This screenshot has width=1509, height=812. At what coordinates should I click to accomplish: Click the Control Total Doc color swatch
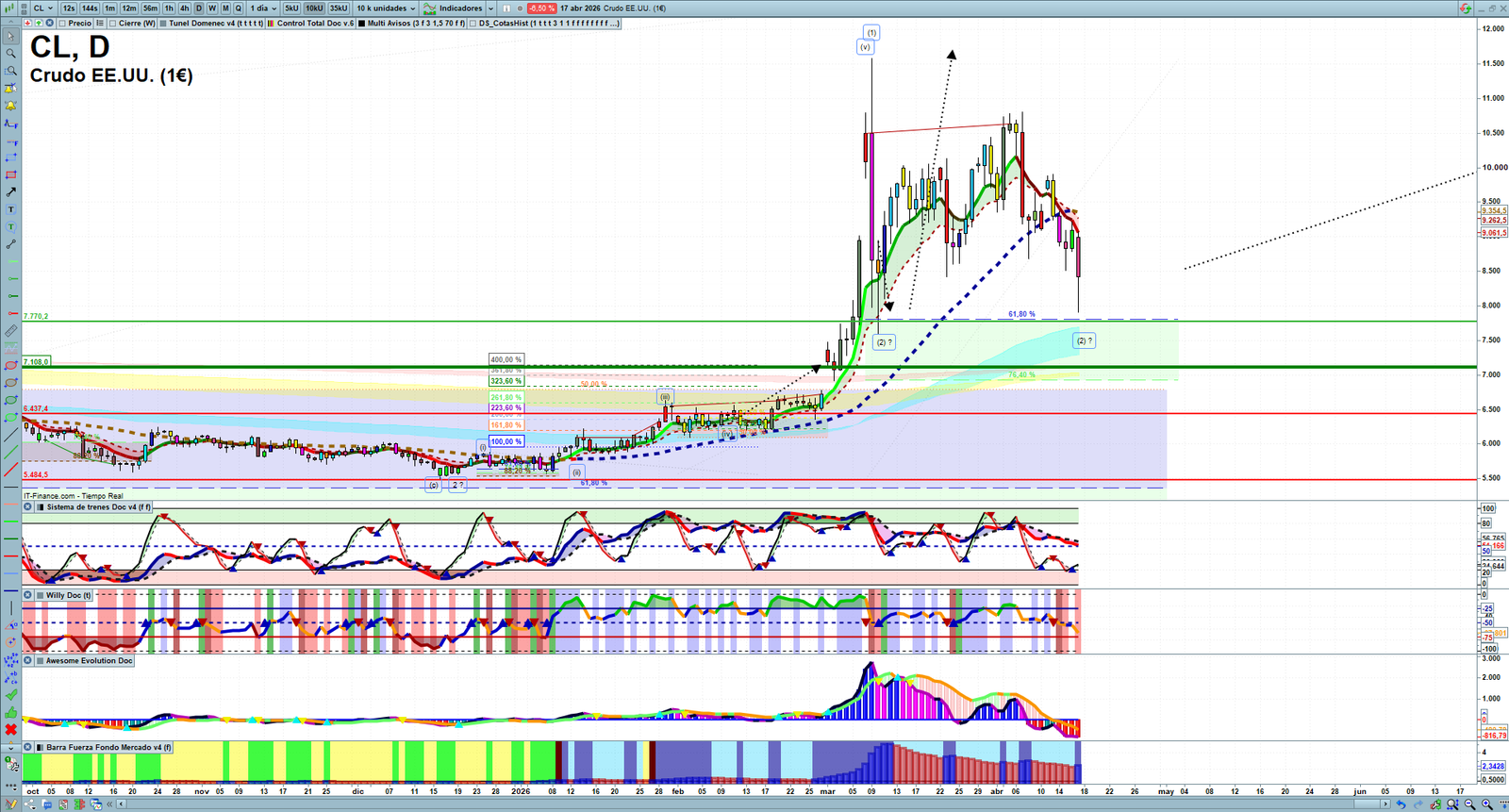tap(272, 24)
